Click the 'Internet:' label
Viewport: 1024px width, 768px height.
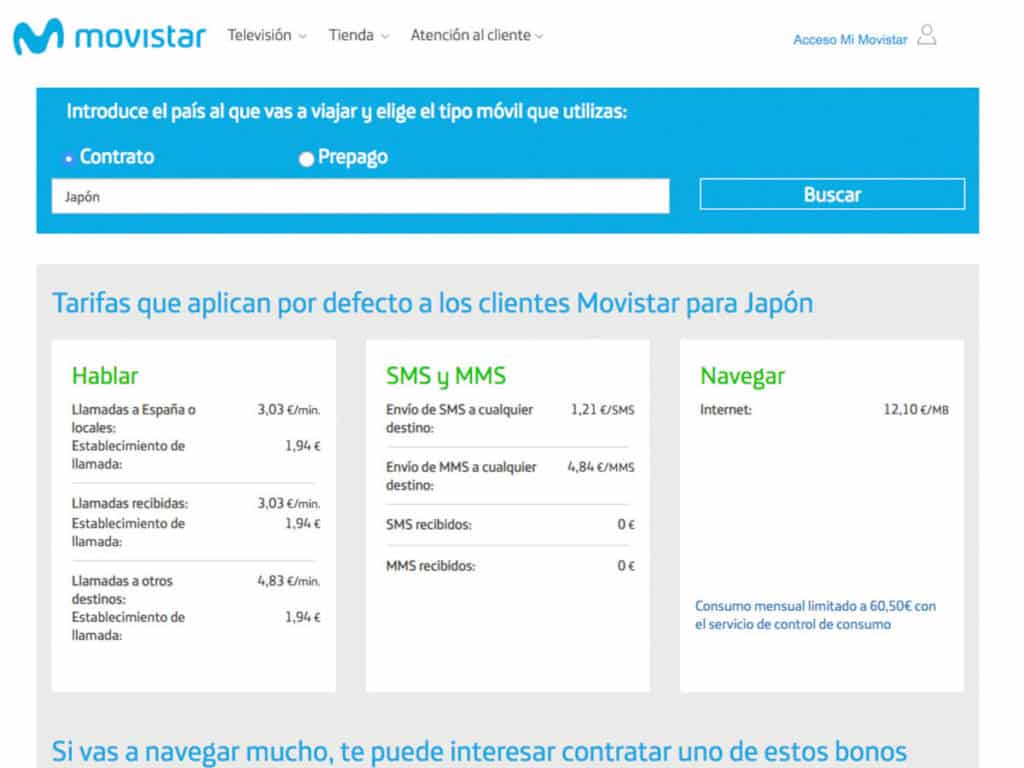tap(726, 409)
